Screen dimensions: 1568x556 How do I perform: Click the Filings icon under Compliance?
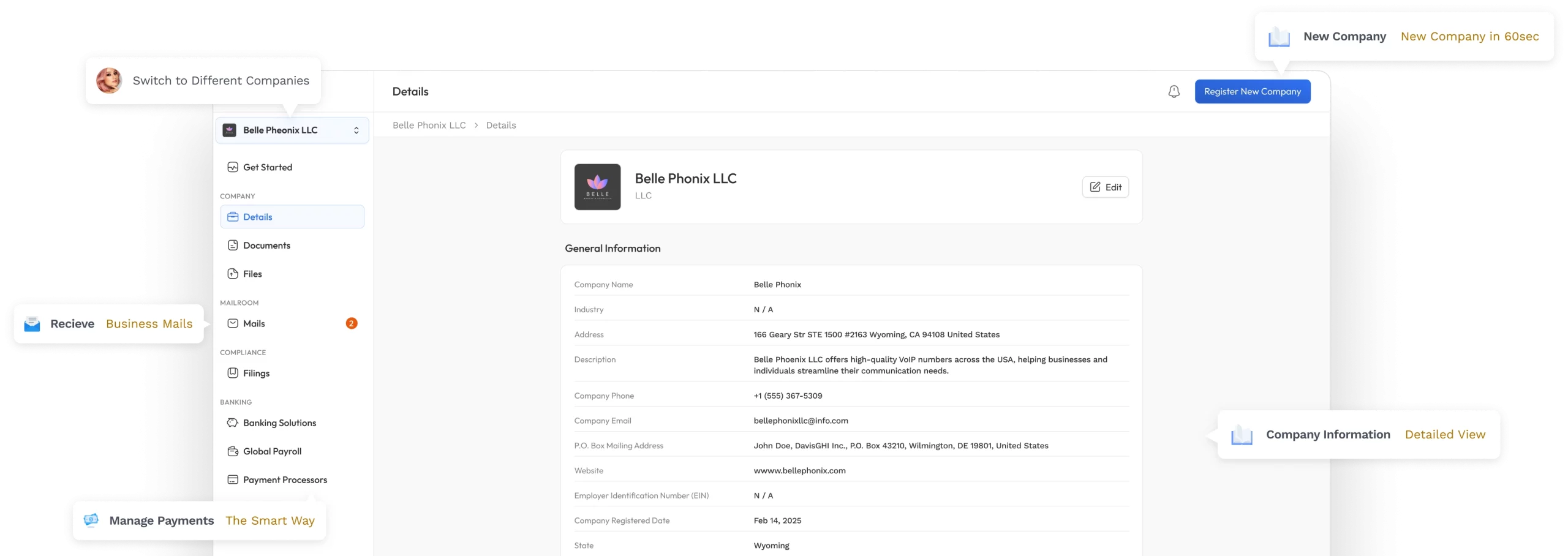(x=233, y=373)
